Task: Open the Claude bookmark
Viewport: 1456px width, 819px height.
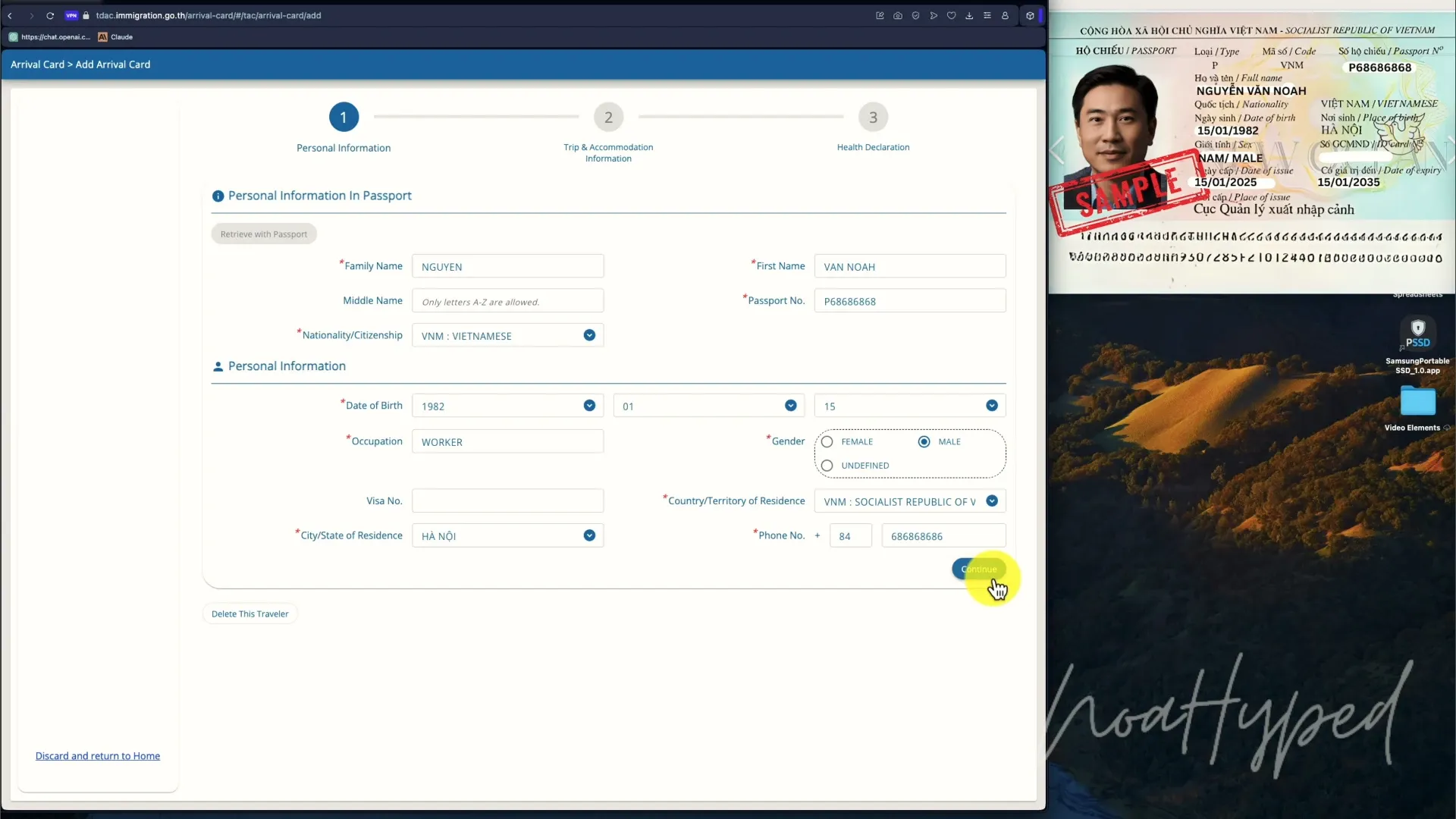Action: 115,36
